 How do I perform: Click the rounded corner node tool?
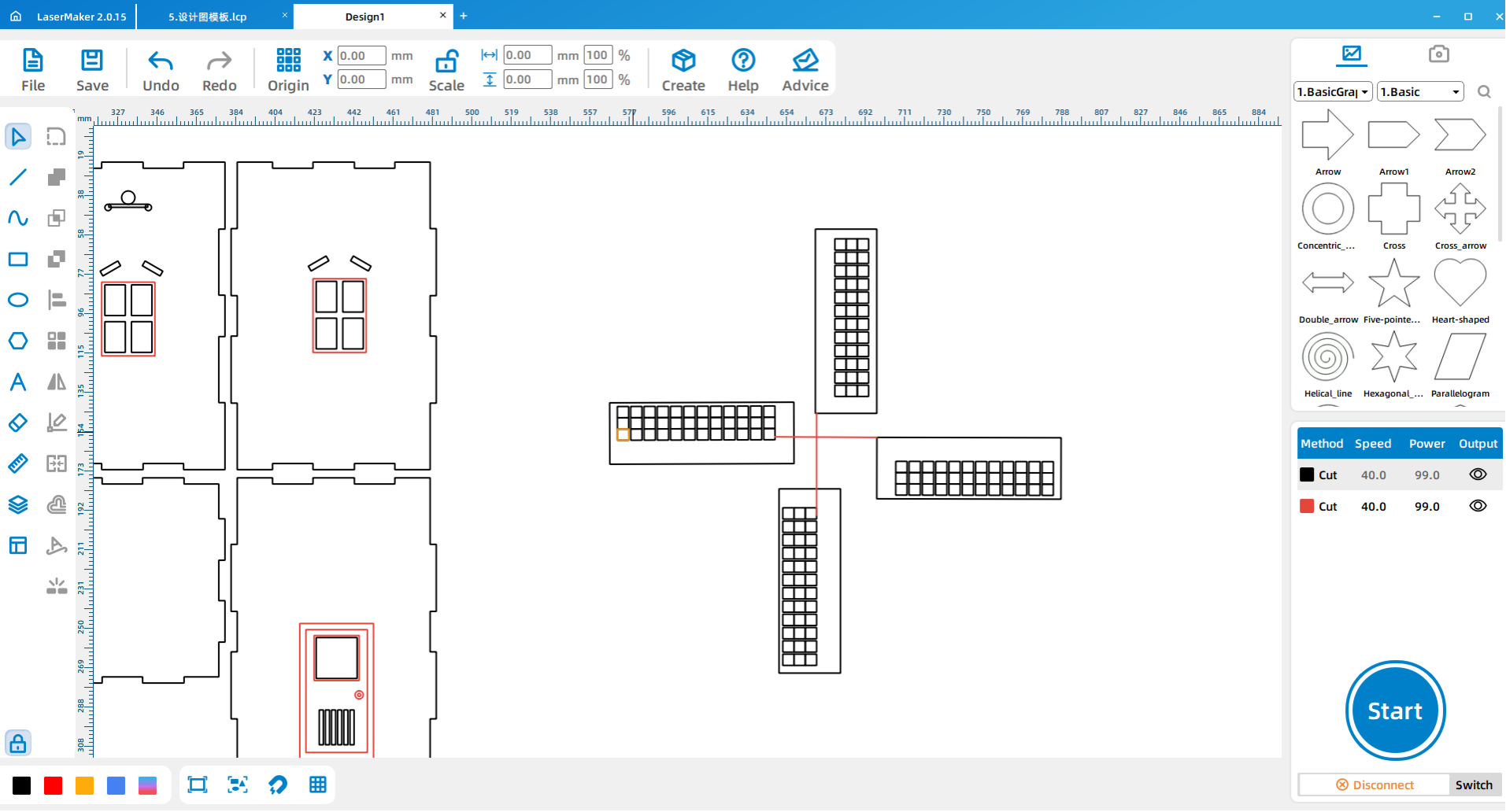pos(57,137)
